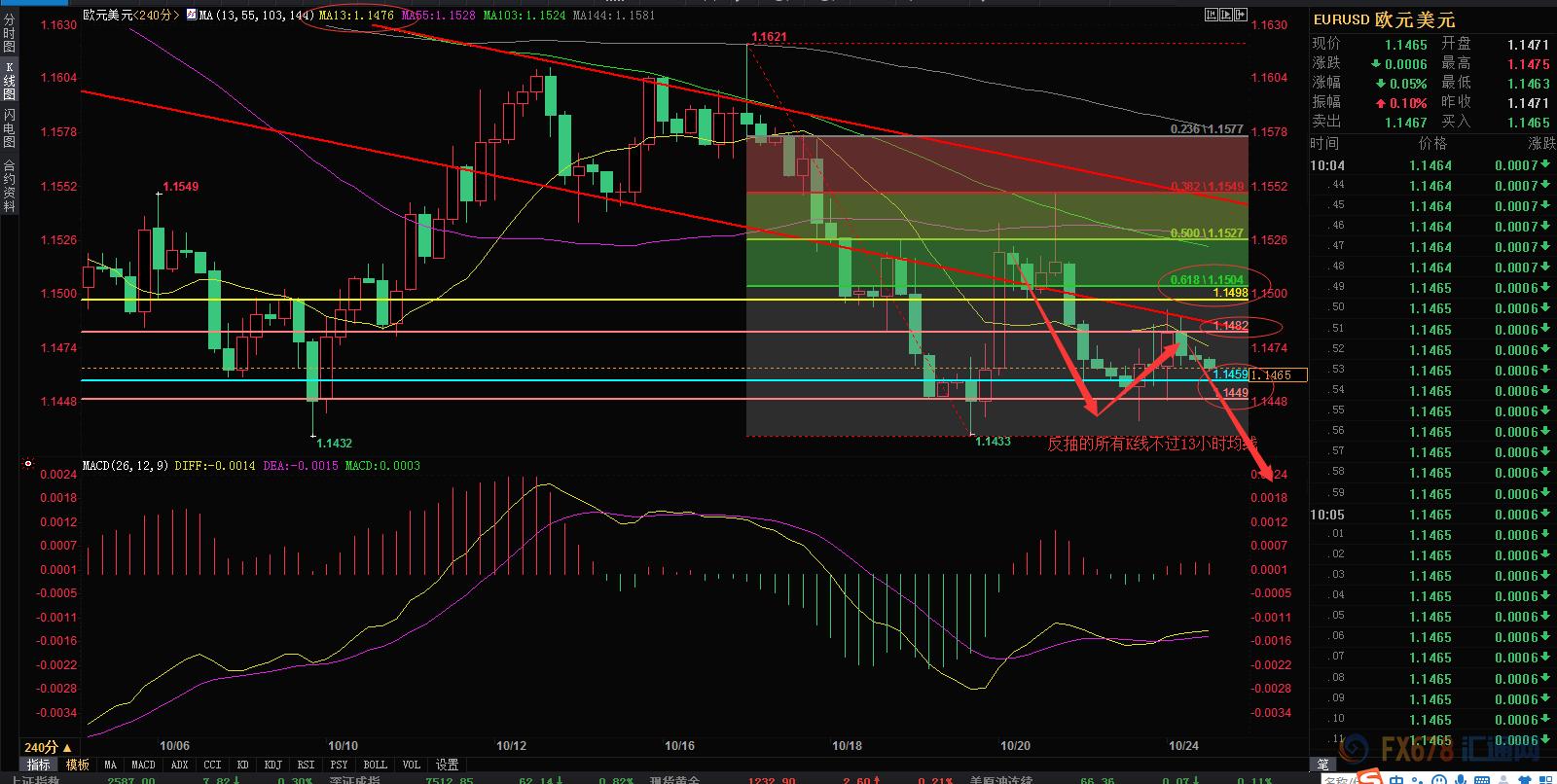Viewport: 1557px width, 784px height.
Task: Click the 振幅 value 0.10%
Action: pos(1408,103)
